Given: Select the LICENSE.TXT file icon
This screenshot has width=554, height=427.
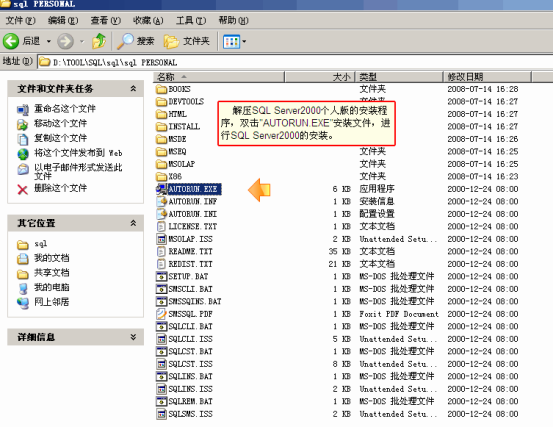Looking at the screenshot, I should (161, 227).
